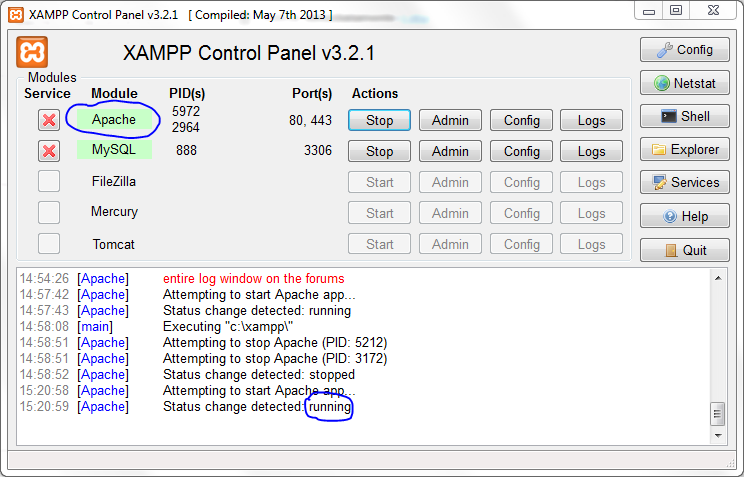The image size is (744, 477).
Task: Click the Tomcat module name
Action: pos(113,244)
